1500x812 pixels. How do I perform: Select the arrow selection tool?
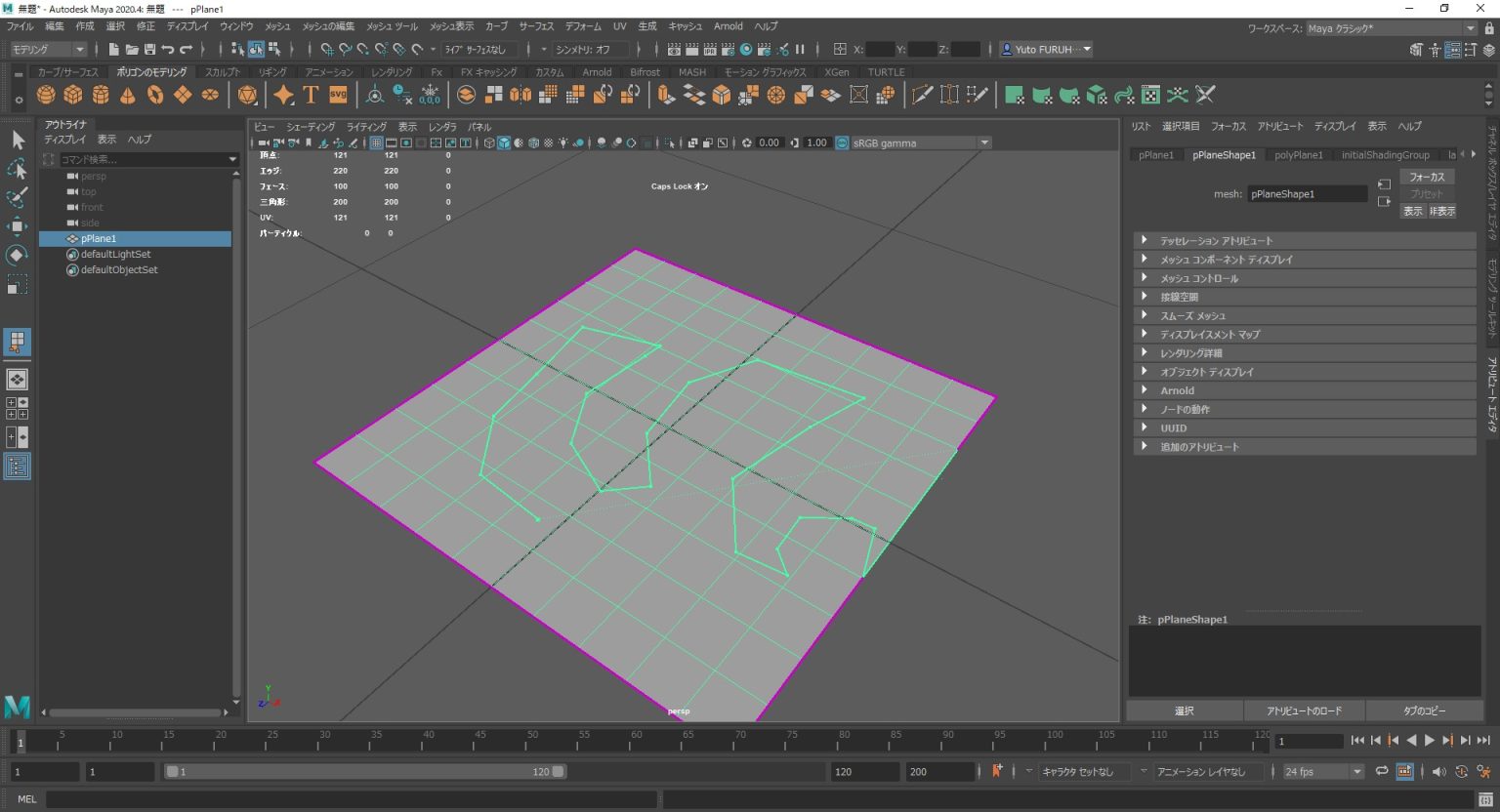pos(17,140)
